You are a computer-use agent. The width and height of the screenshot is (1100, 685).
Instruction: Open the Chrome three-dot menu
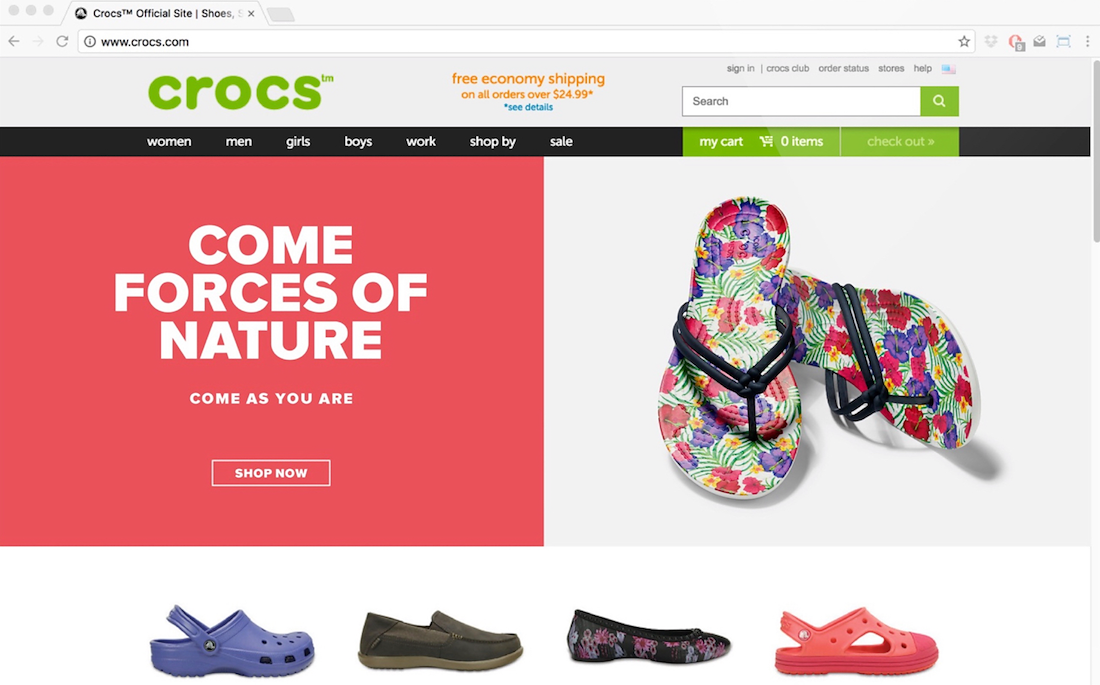pos(1087,41)
